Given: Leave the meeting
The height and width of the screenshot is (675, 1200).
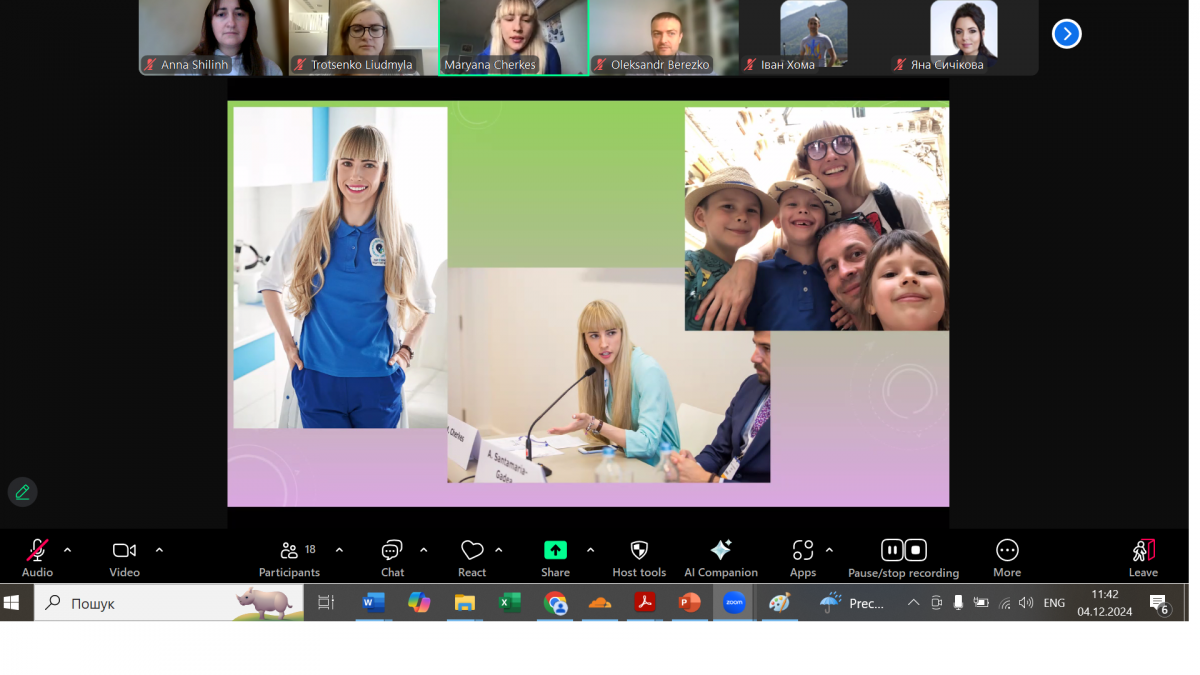Looking at the screenshot, I should [x=1143, y=551].
